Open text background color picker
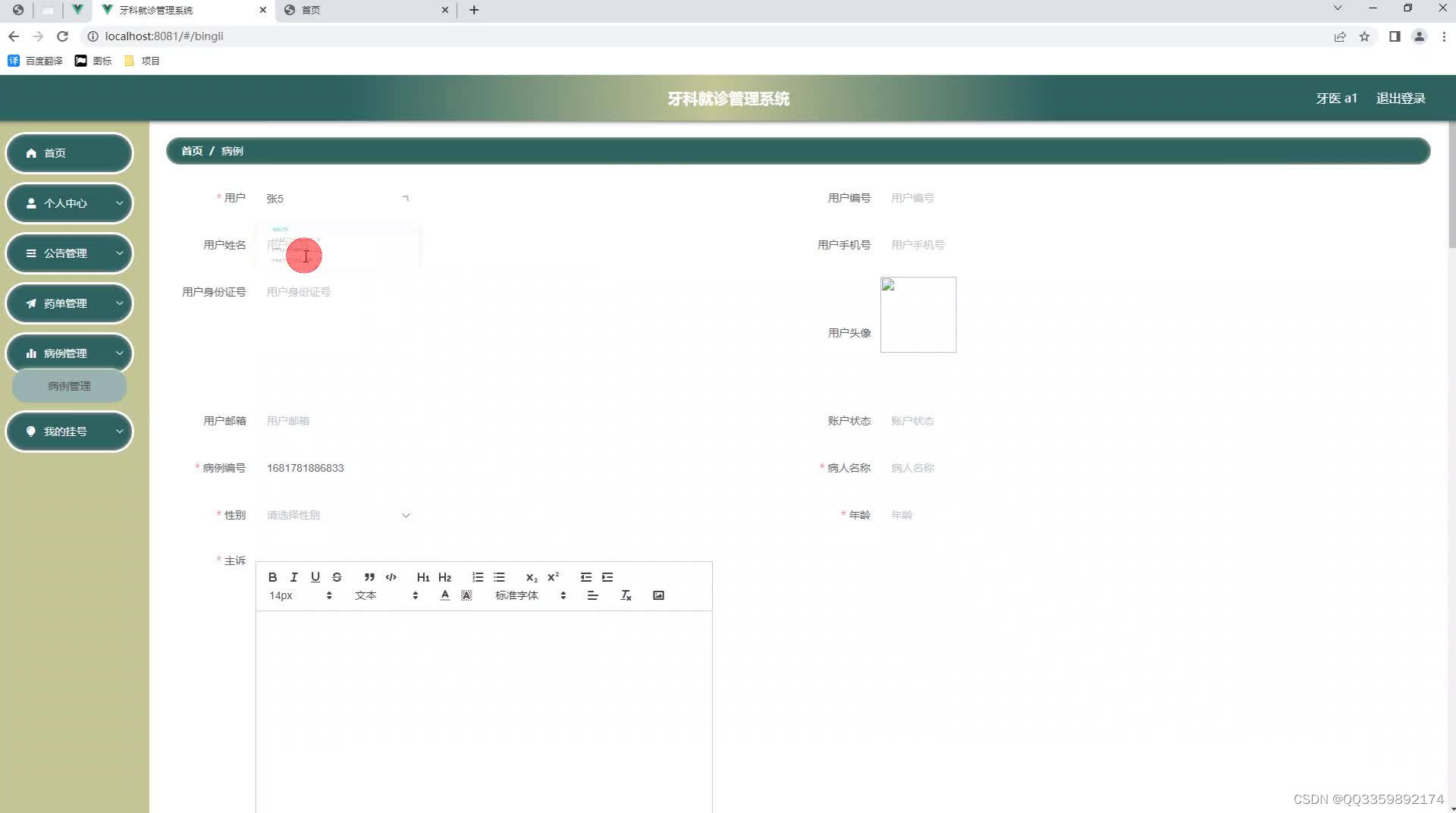 [x=466, y=595]
